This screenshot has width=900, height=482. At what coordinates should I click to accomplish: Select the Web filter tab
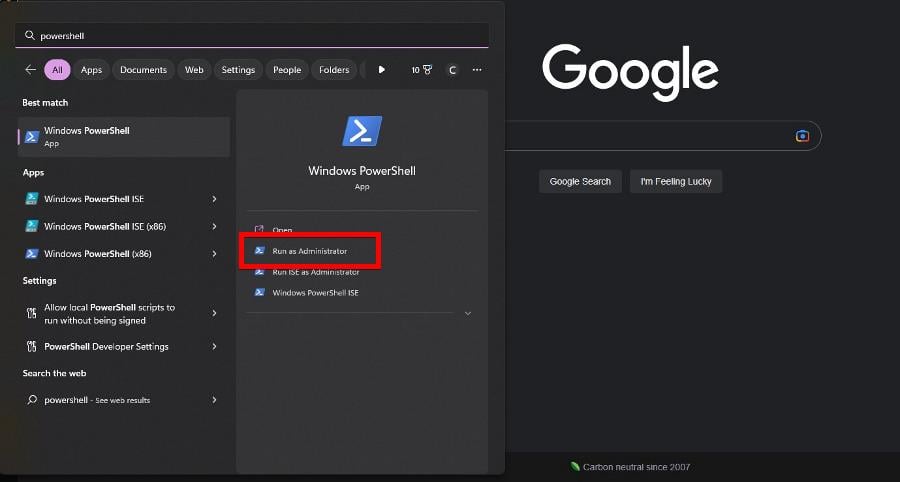pyautogui.click(x=194, y=69)
